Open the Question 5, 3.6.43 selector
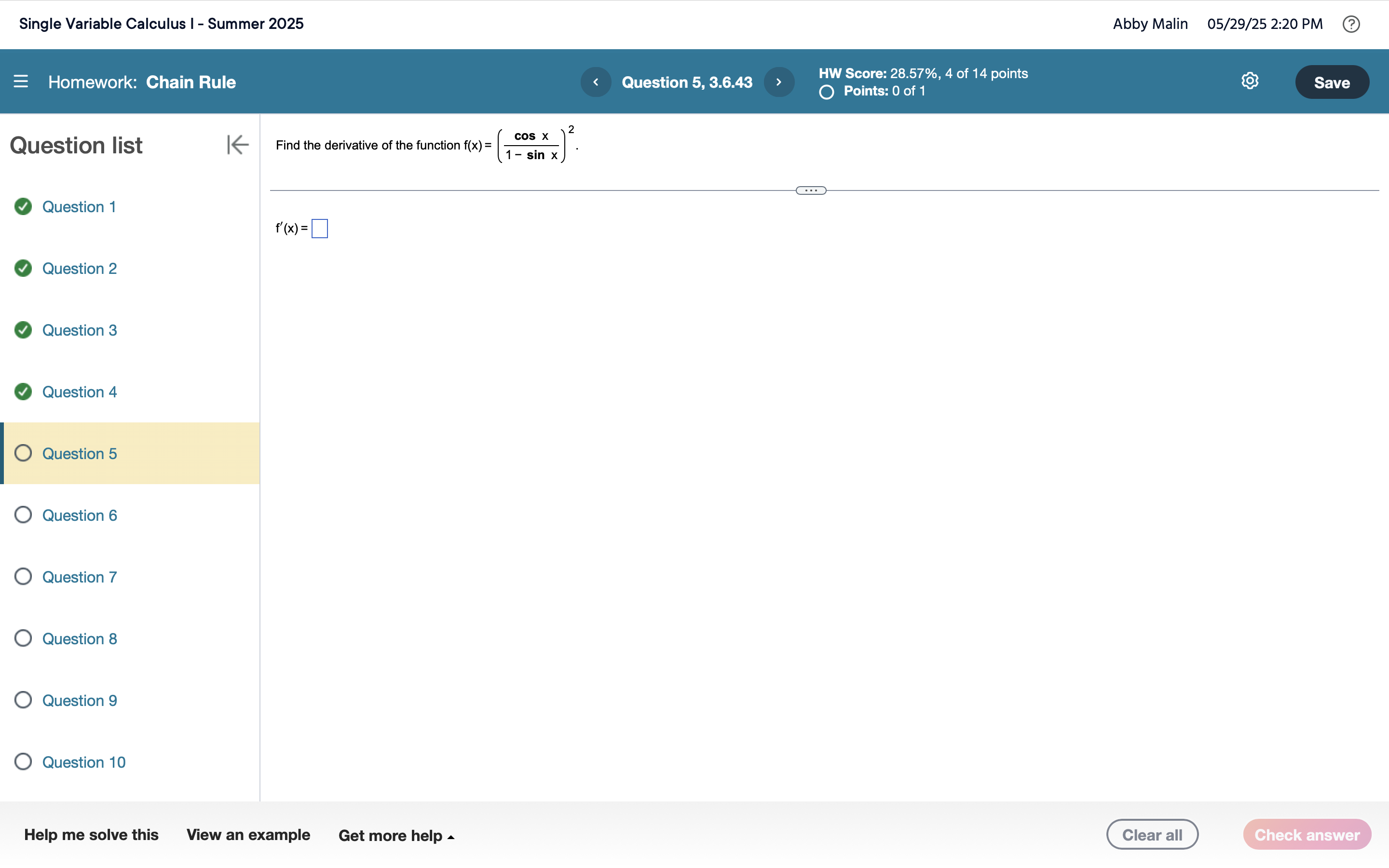Image resolution: width=1389 pixels, height=868 pixels. click(686, 82)
